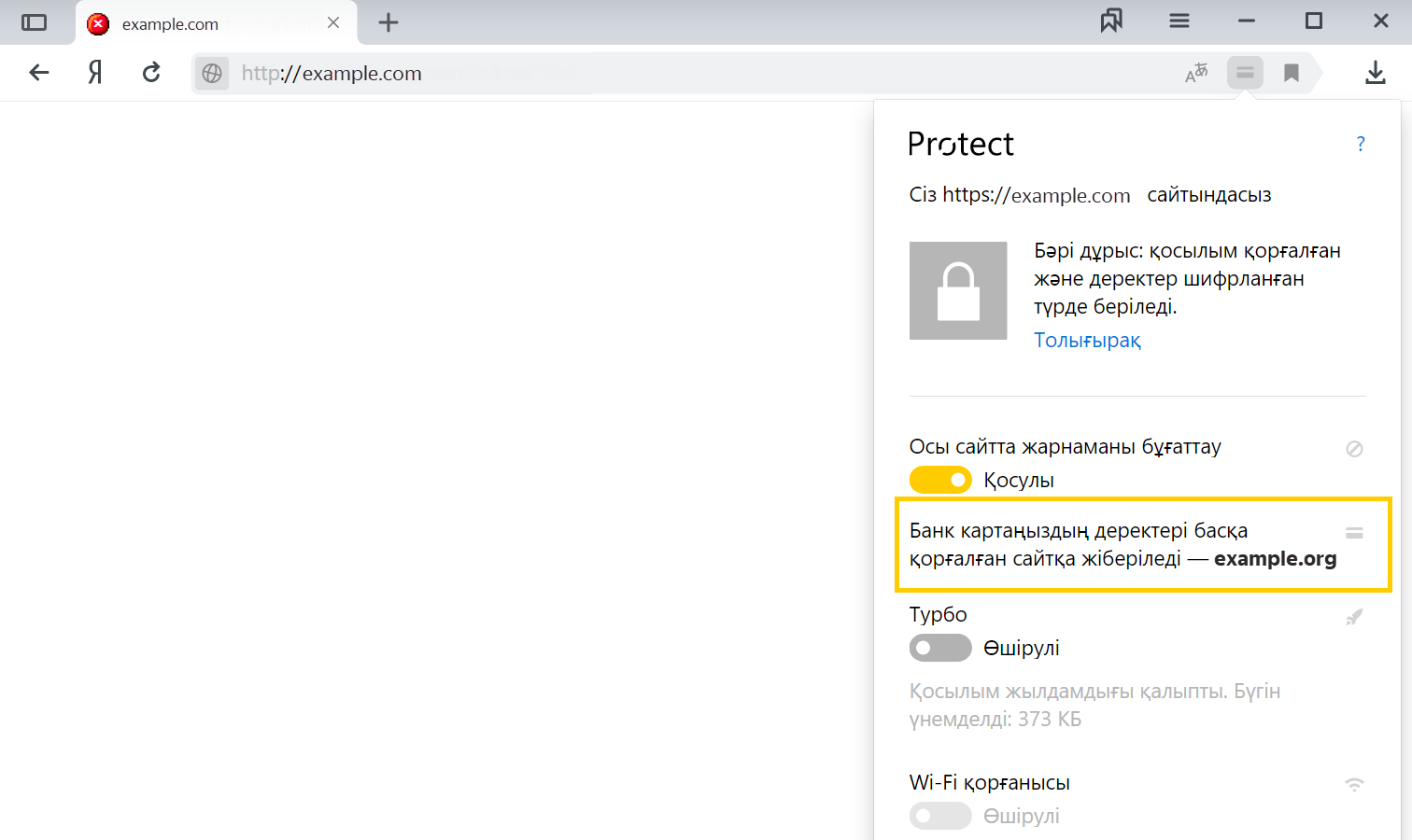Close the example.com tab
This screenshot has width=1412, height=840.
pyautogui.click(x=333, y=22)
